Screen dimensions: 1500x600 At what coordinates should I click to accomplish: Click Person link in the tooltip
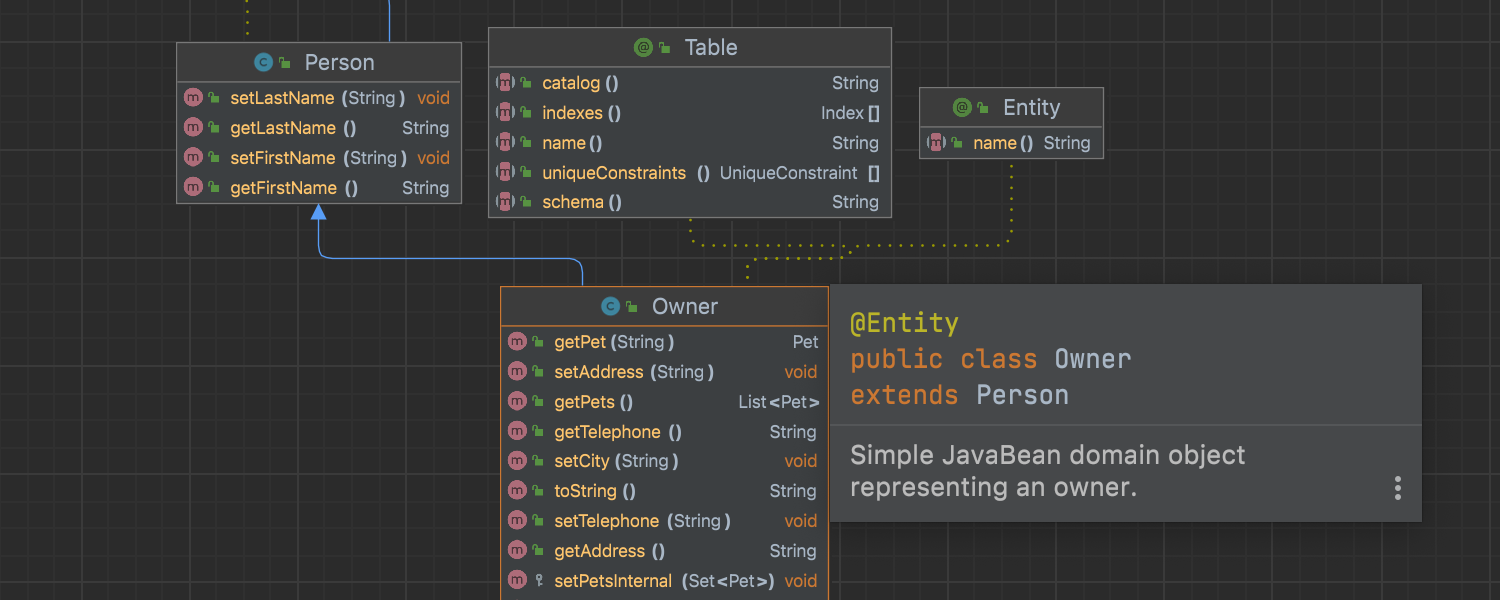coord(1022,395)
